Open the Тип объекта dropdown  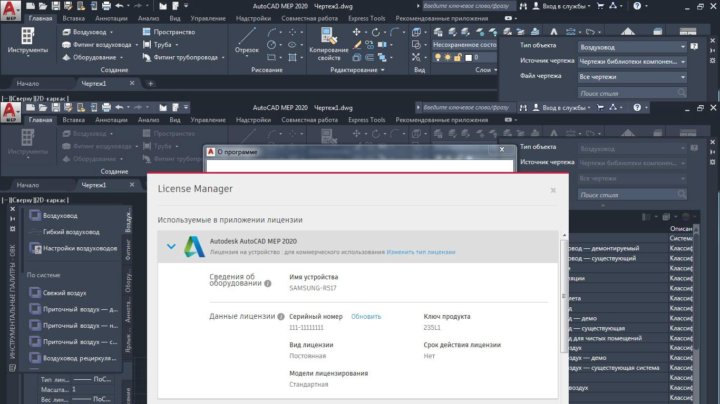coord(633,47)
